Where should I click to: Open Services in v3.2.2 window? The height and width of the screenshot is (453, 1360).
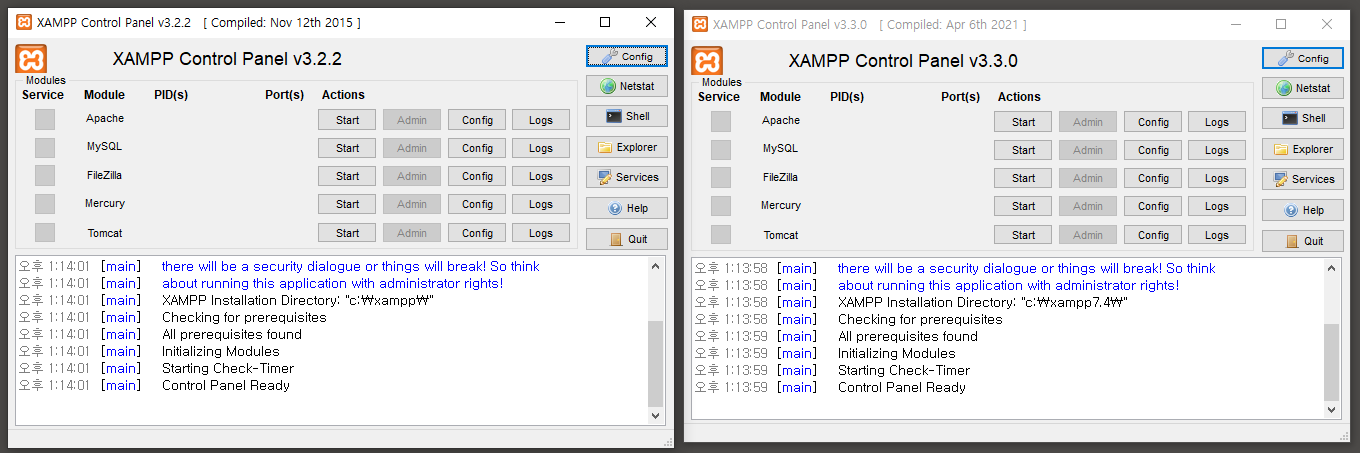[627, 177]
